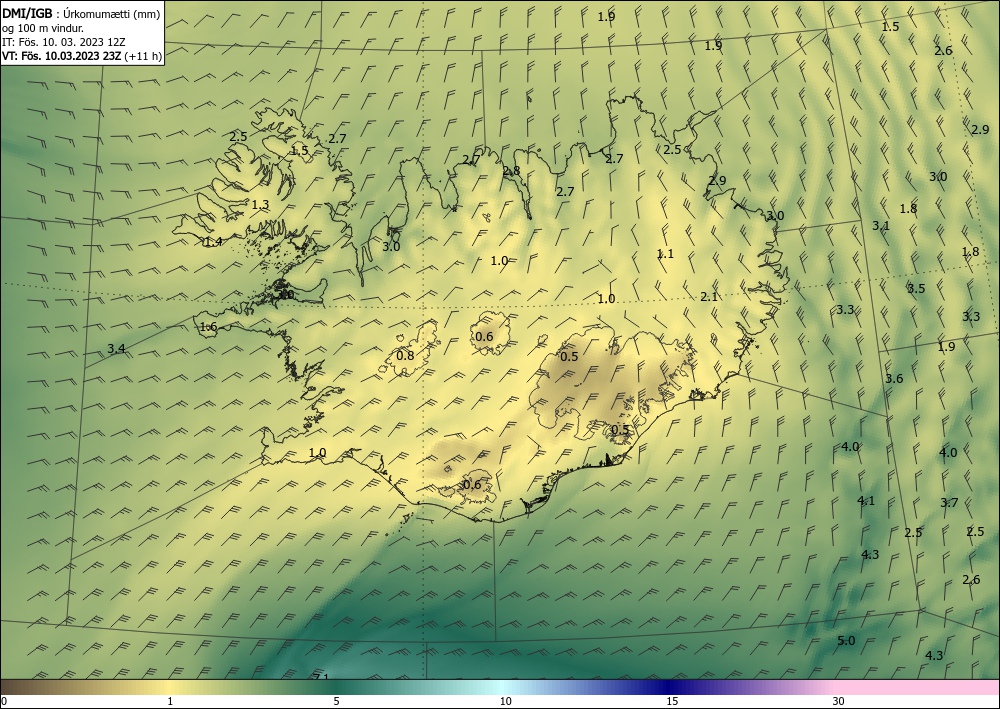Click the 3.6 value off the east coast
The width and height of the screenshot is (1000, 709).
pyautogui.click(x=894, y=379)
